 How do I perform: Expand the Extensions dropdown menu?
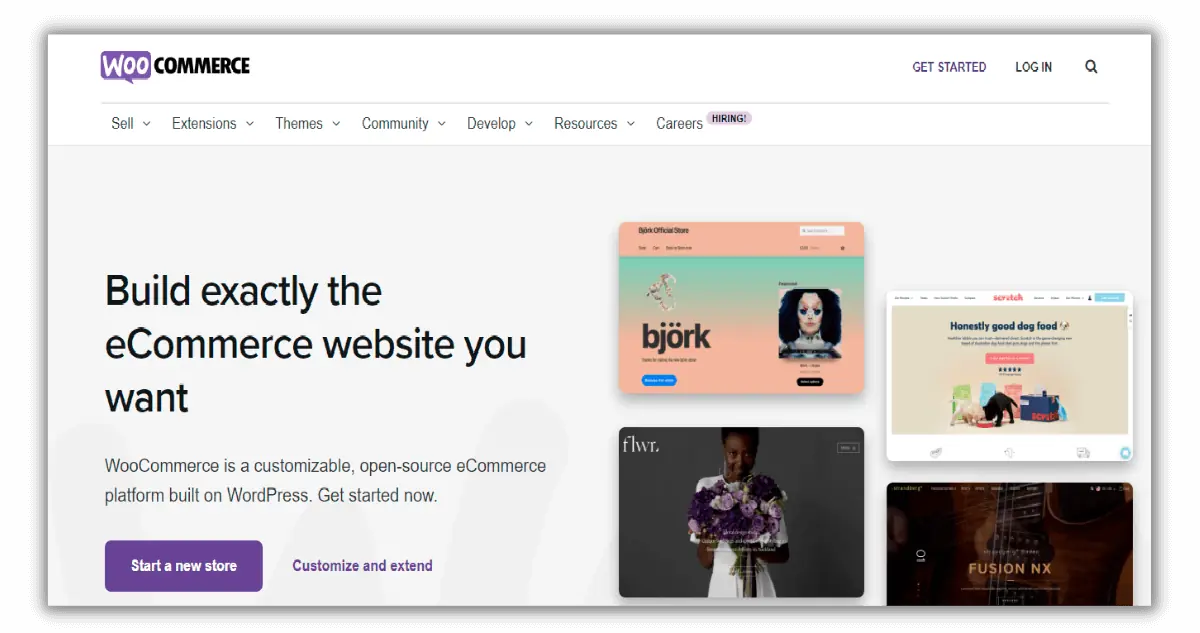pyautogui.click(x=212, y=124)
